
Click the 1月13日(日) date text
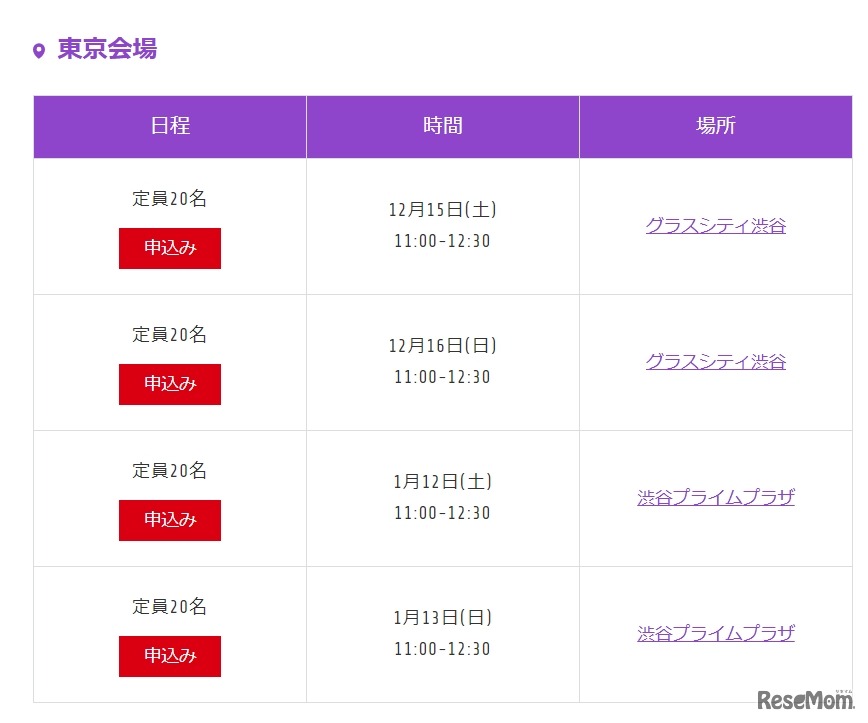(x=443, y=618)
